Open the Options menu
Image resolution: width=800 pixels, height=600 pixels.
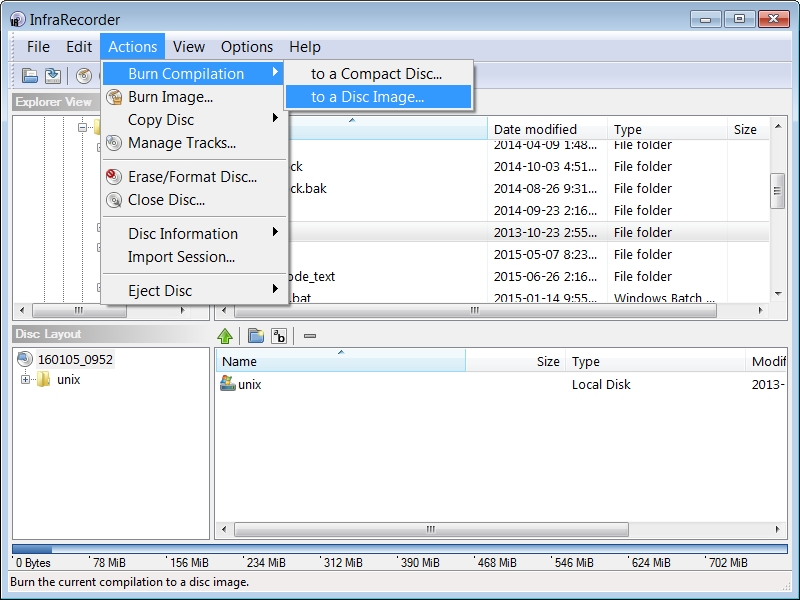[x=246, y=46]
